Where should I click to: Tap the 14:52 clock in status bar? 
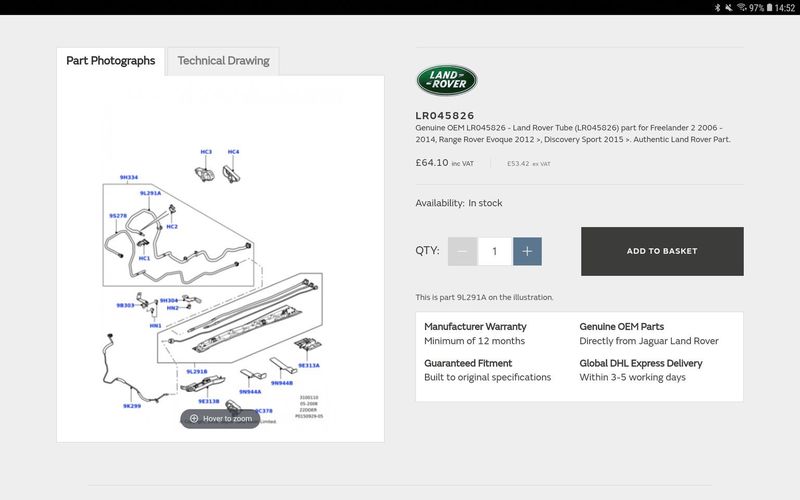(785, 8)
